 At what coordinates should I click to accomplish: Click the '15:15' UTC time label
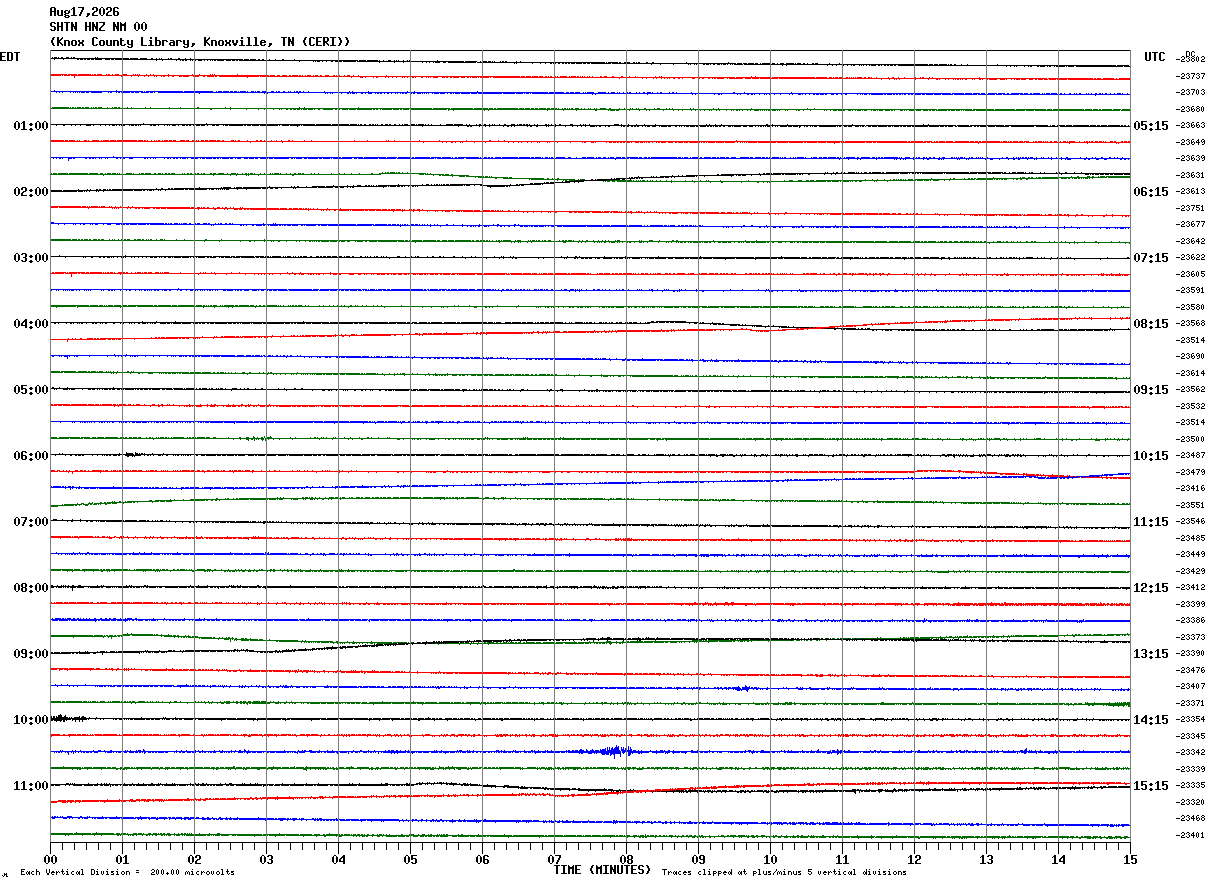click(1150, 786)
